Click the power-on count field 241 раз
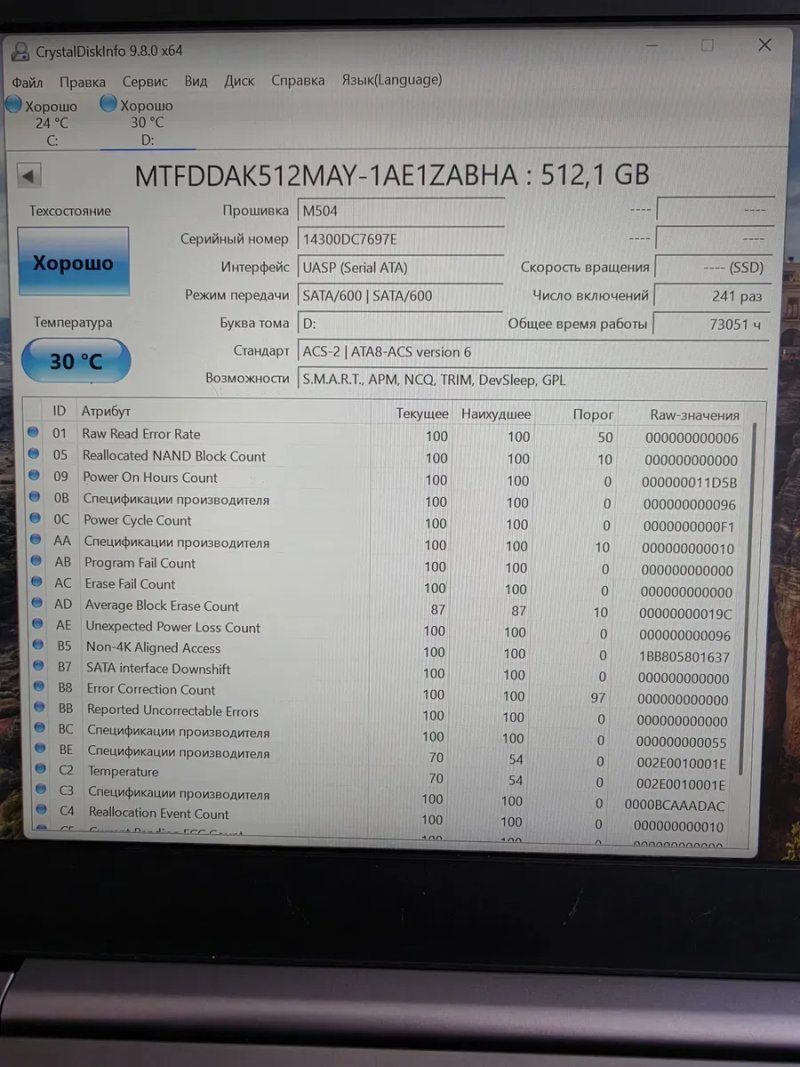800x1067 pixels. (712, 296)
